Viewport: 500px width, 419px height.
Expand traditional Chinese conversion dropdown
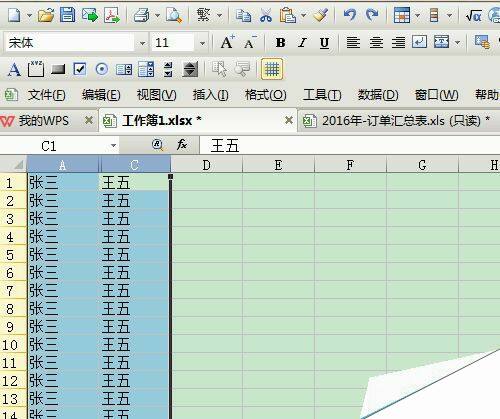point(220,16)
